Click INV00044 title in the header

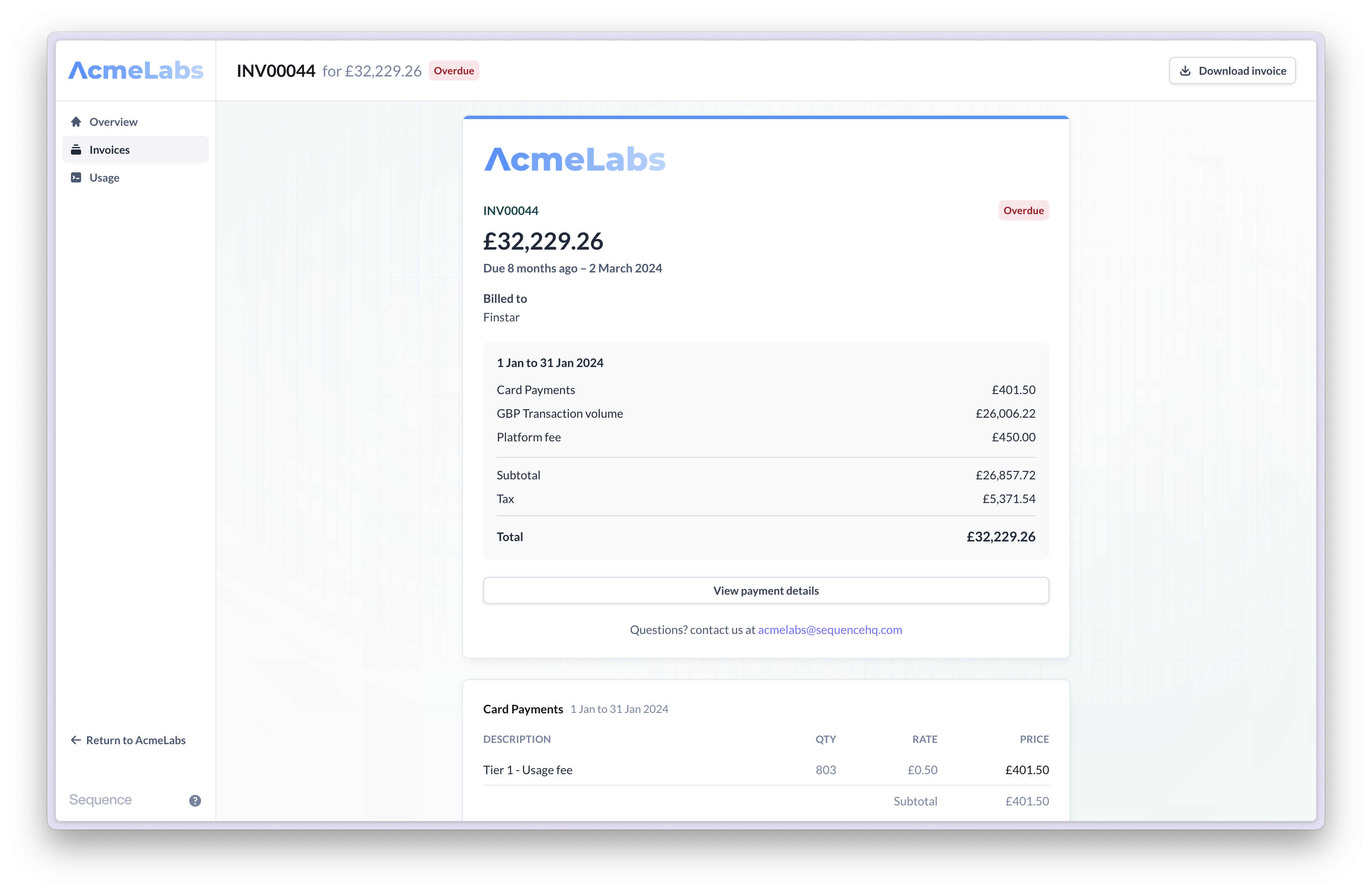click(x=276, y=71)
